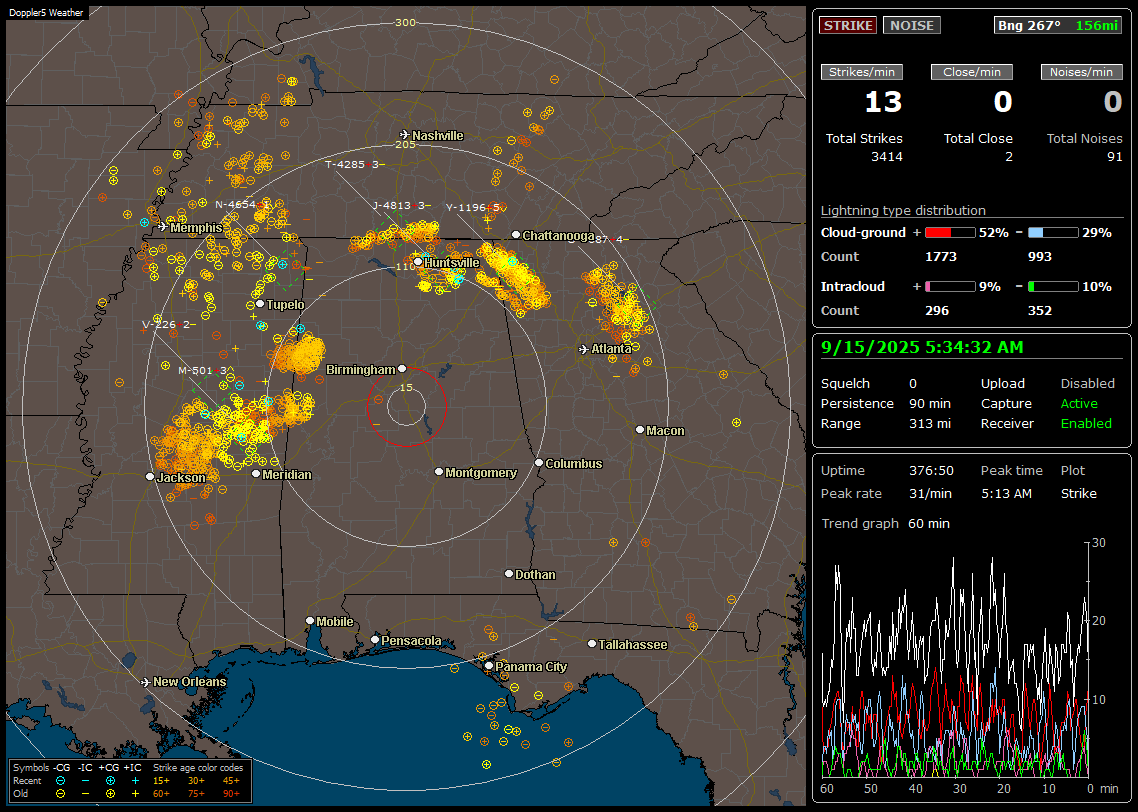The width and height of the screenshot is (1138, 812).
Task: Click the strikes per minute value 13
Action: coord(883,102)
